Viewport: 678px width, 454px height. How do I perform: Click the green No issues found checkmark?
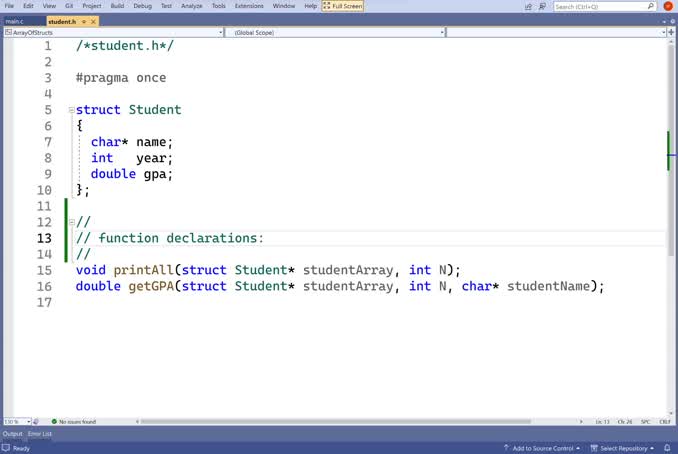coord(53,422)
